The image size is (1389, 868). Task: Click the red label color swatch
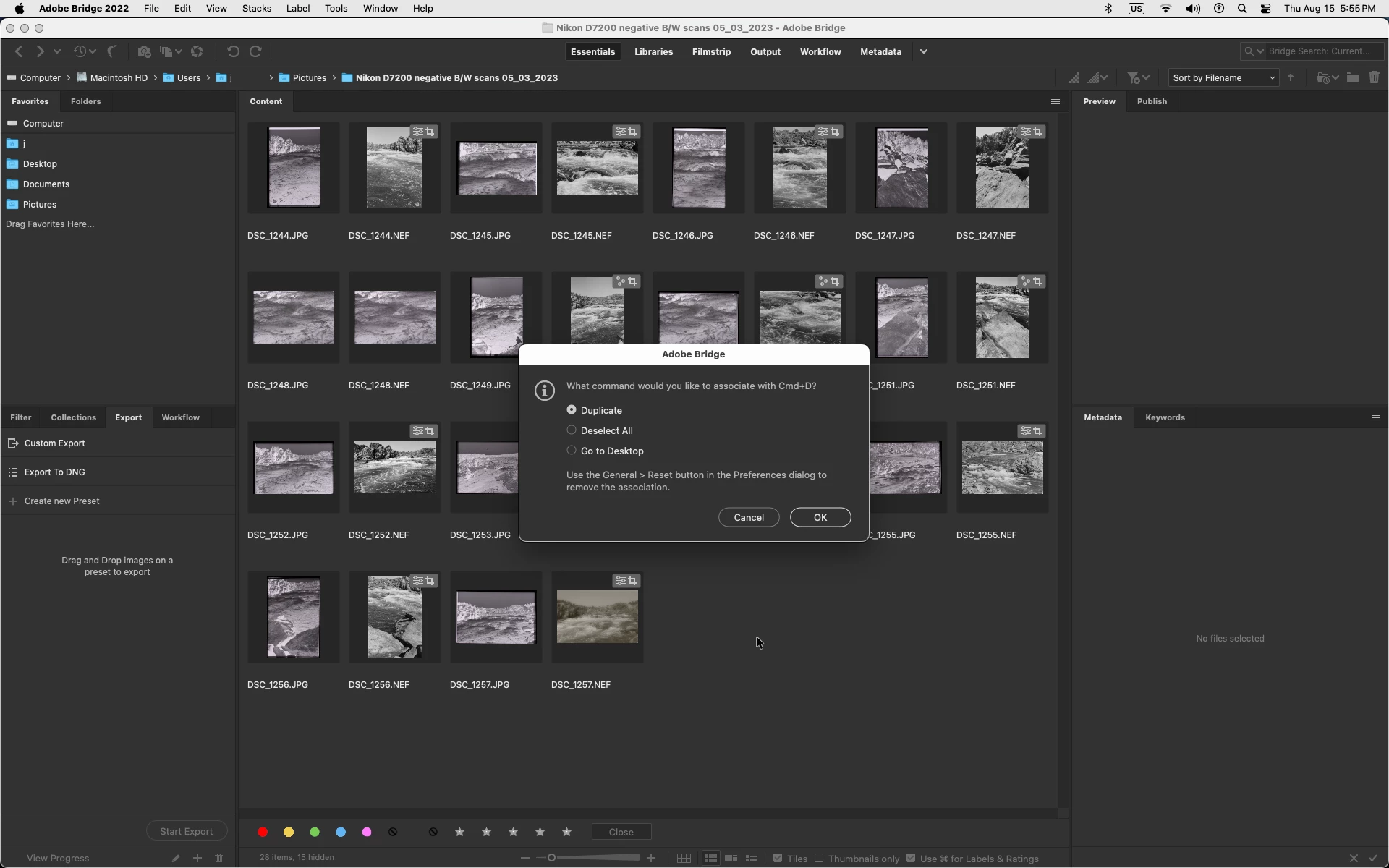(263, 833)
